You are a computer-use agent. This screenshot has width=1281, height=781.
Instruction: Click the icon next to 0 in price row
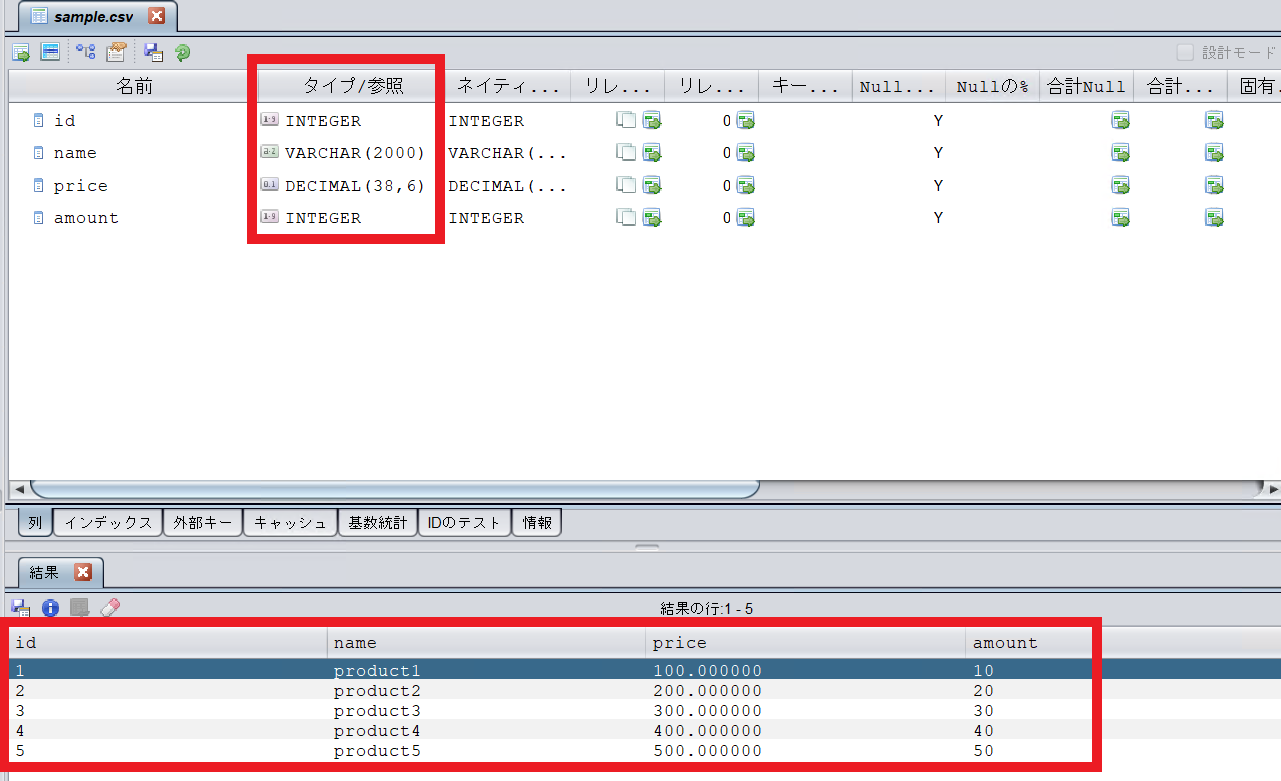tap(745, 185)
